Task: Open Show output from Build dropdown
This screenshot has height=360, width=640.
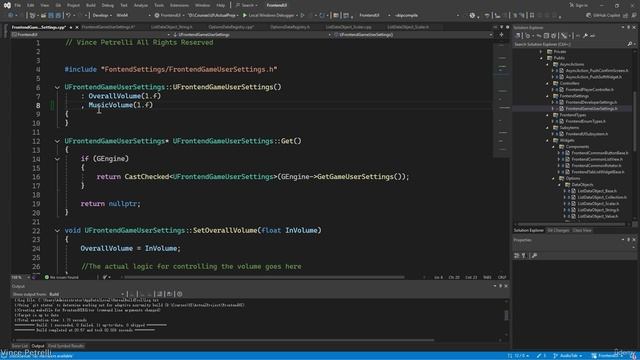Action: coord(86,294)
